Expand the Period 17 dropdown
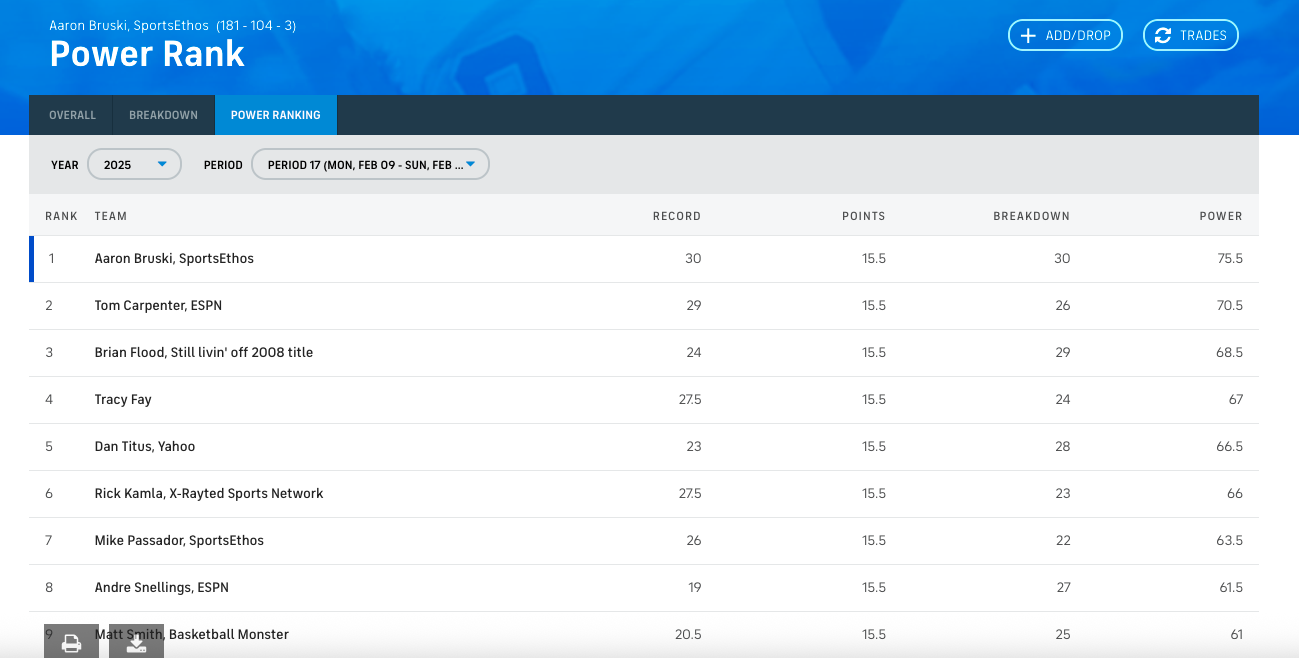 (x=370, y=164)
